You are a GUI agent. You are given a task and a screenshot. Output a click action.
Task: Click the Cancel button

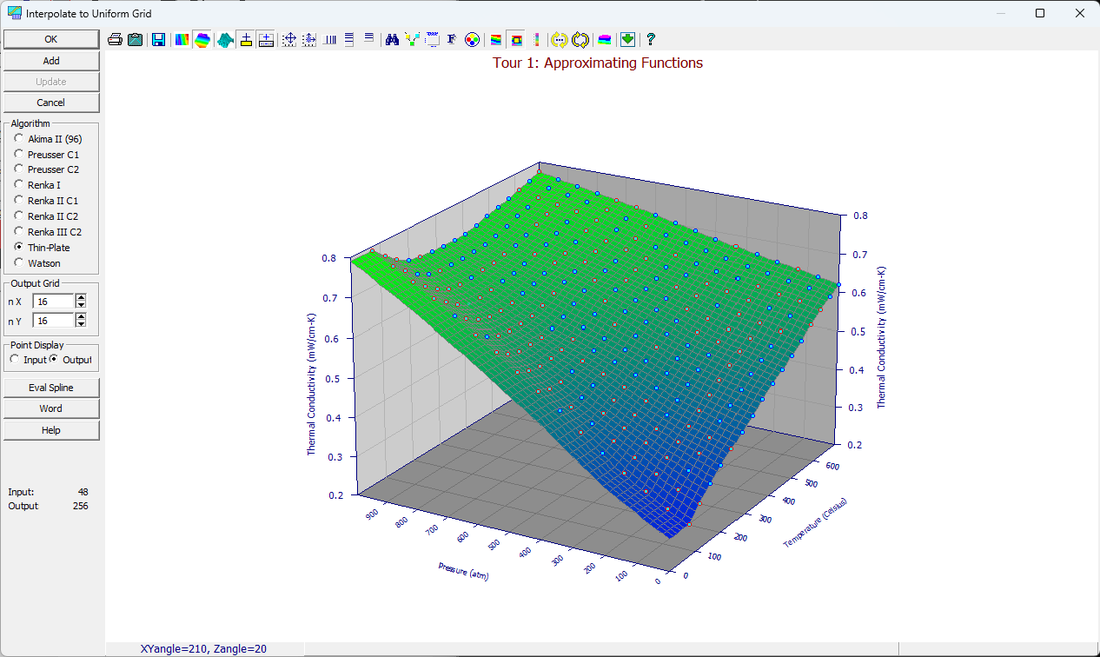[x=51, y=102]
